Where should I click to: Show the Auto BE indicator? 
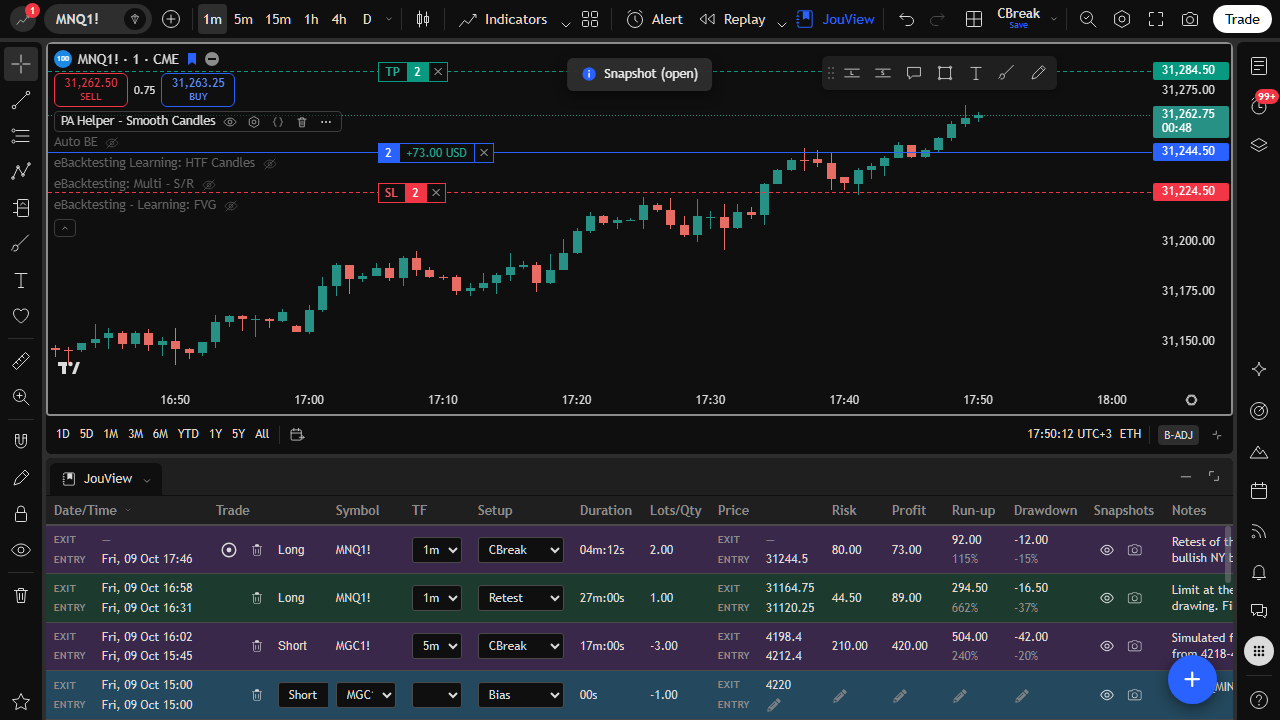(x=112, y=142)
